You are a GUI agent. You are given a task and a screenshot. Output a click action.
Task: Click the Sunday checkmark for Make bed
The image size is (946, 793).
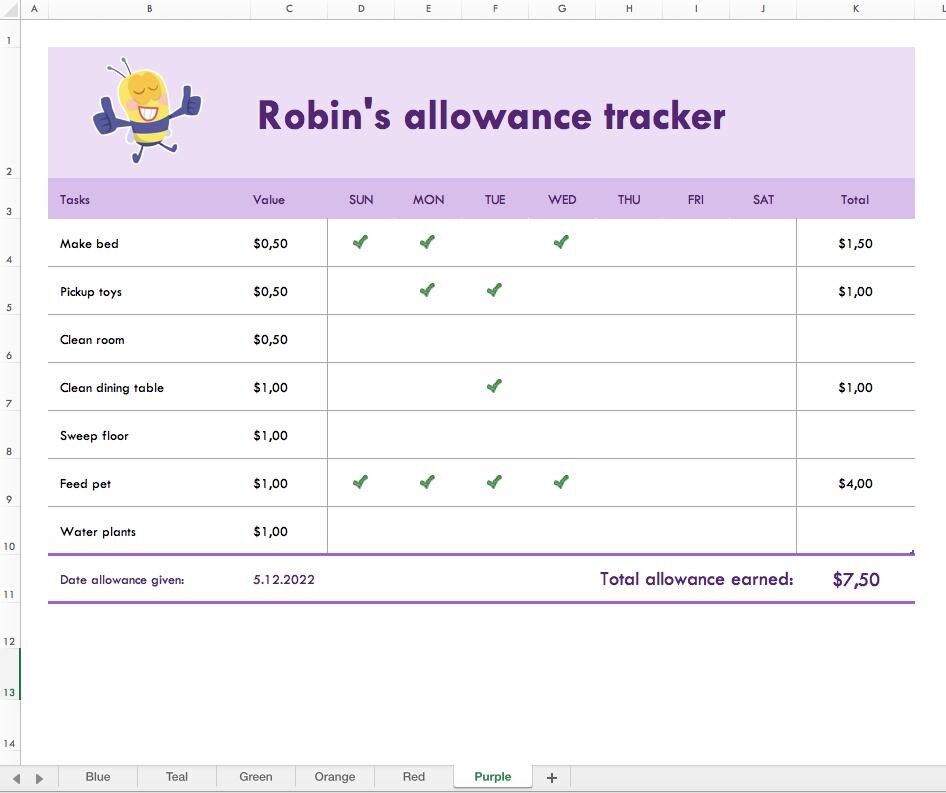point(360,242)
